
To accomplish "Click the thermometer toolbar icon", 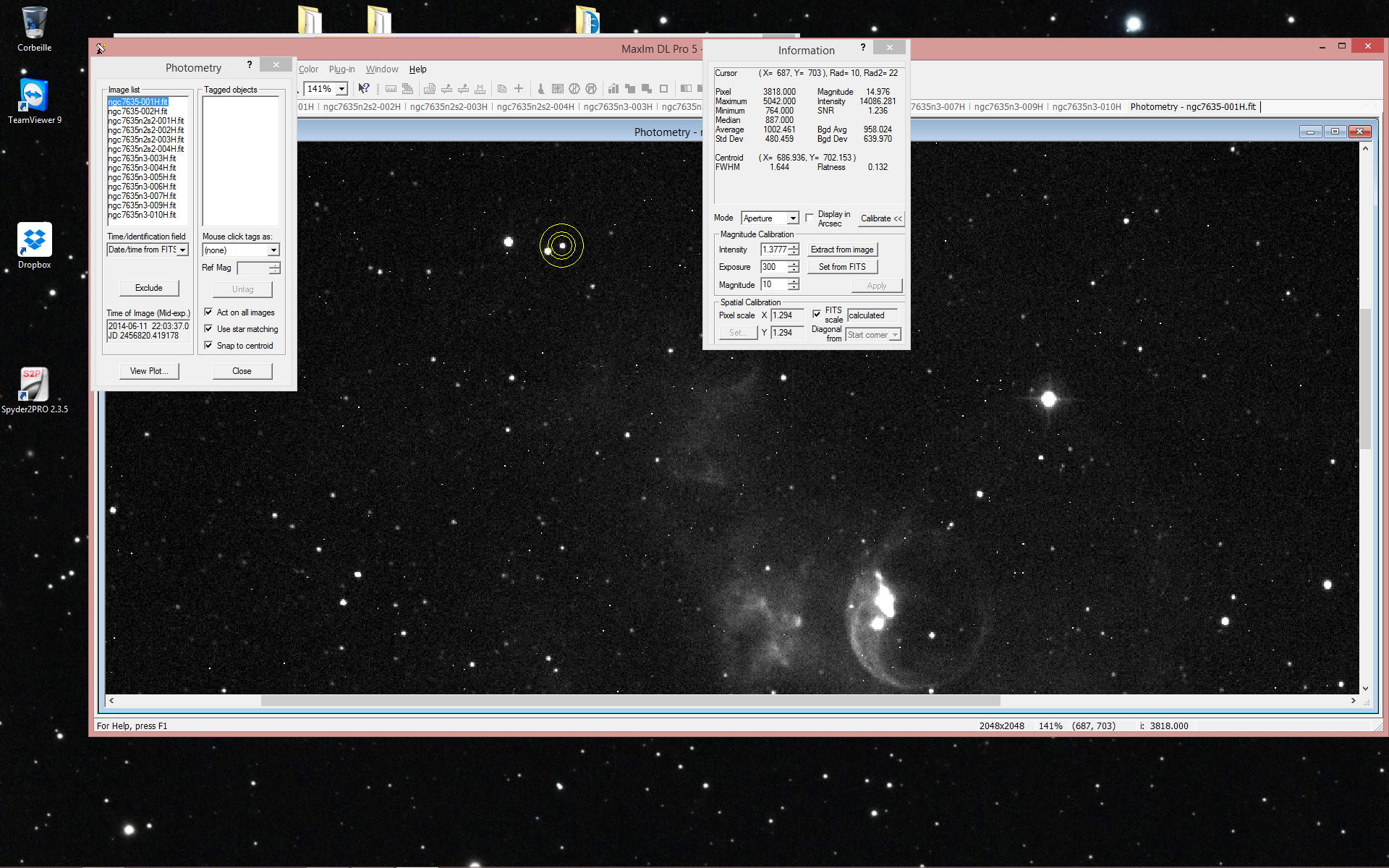I will point(540,88).
